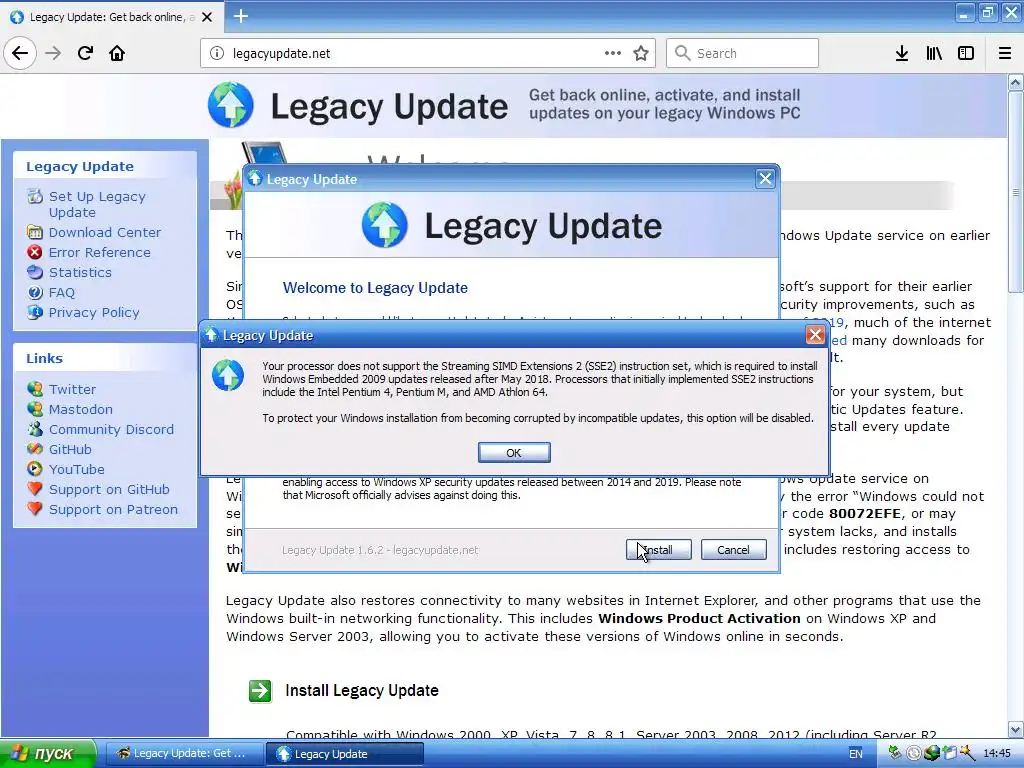Click the FAQ question mark icon

coord(35,293)
